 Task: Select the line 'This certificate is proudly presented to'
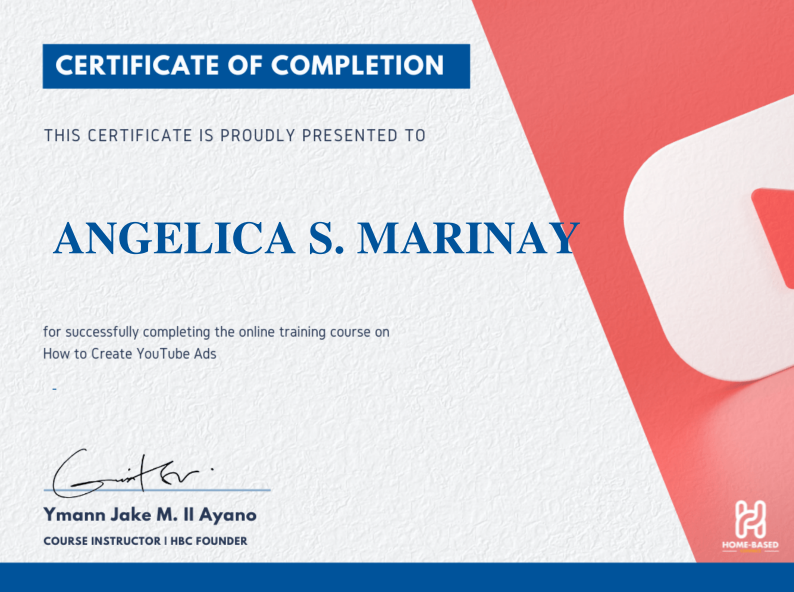tap(234, 136)
